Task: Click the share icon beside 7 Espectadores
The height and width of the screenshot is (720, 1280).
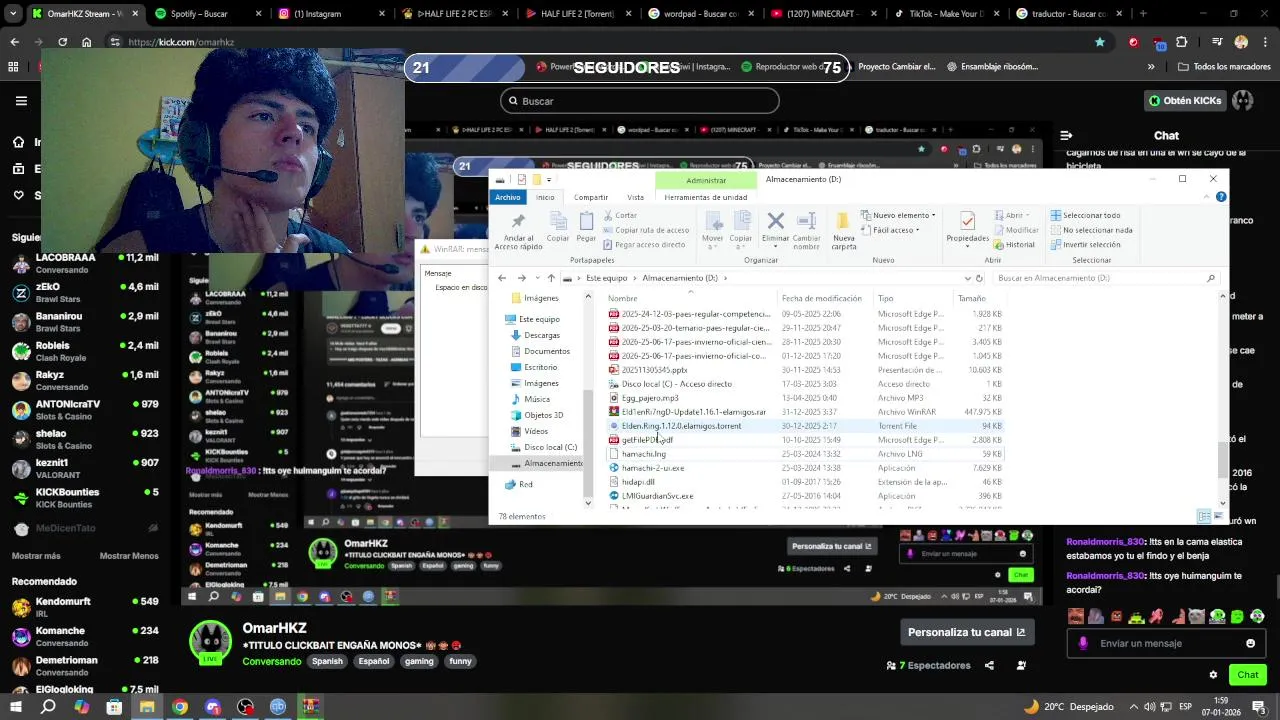Action: pyautogui.click(x=989, y=665)
